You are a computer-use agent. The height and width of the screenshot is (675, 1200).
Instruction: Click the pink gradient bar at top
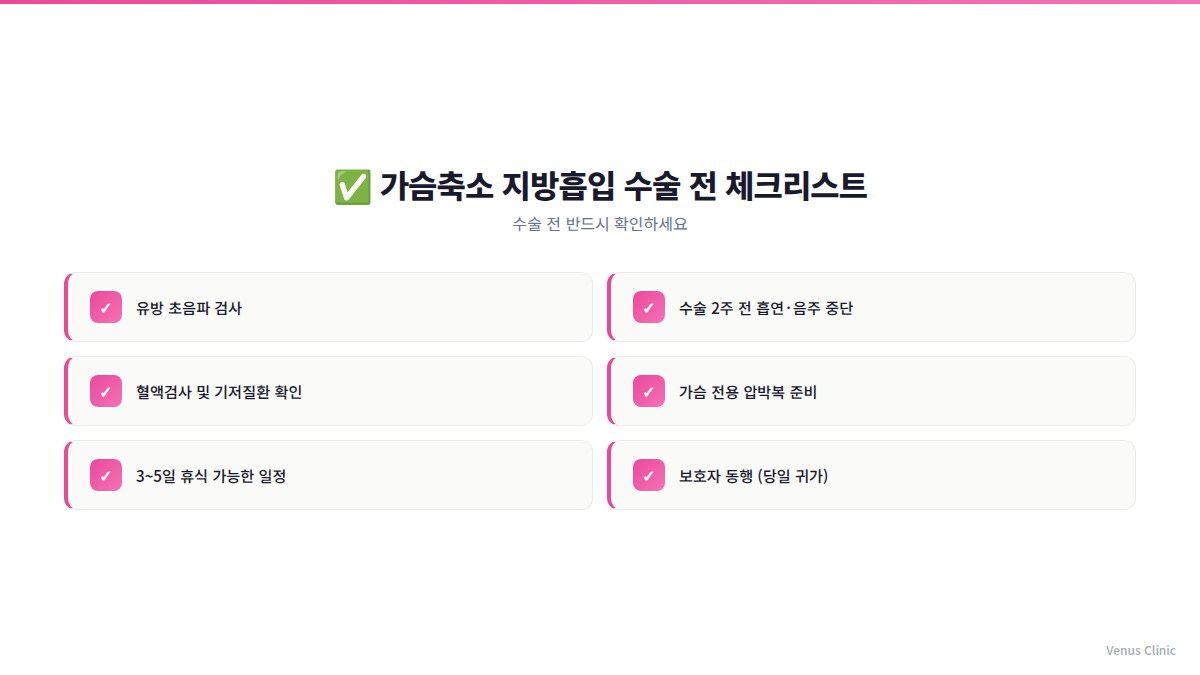[x=600, y=2]
